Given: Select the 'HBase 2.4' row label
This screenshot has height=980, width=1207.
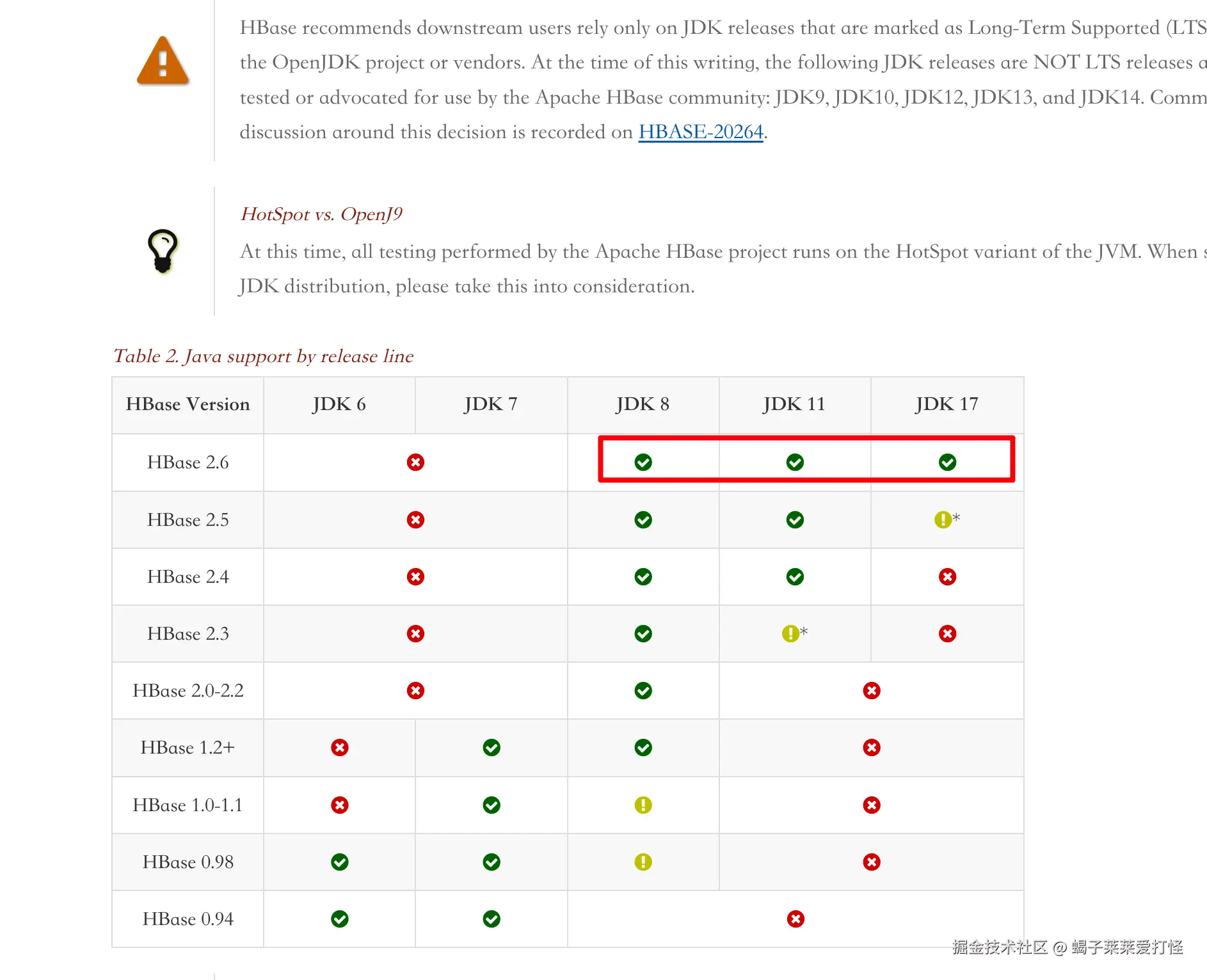Looking at the screenshot, I should (x=188, y=576).
